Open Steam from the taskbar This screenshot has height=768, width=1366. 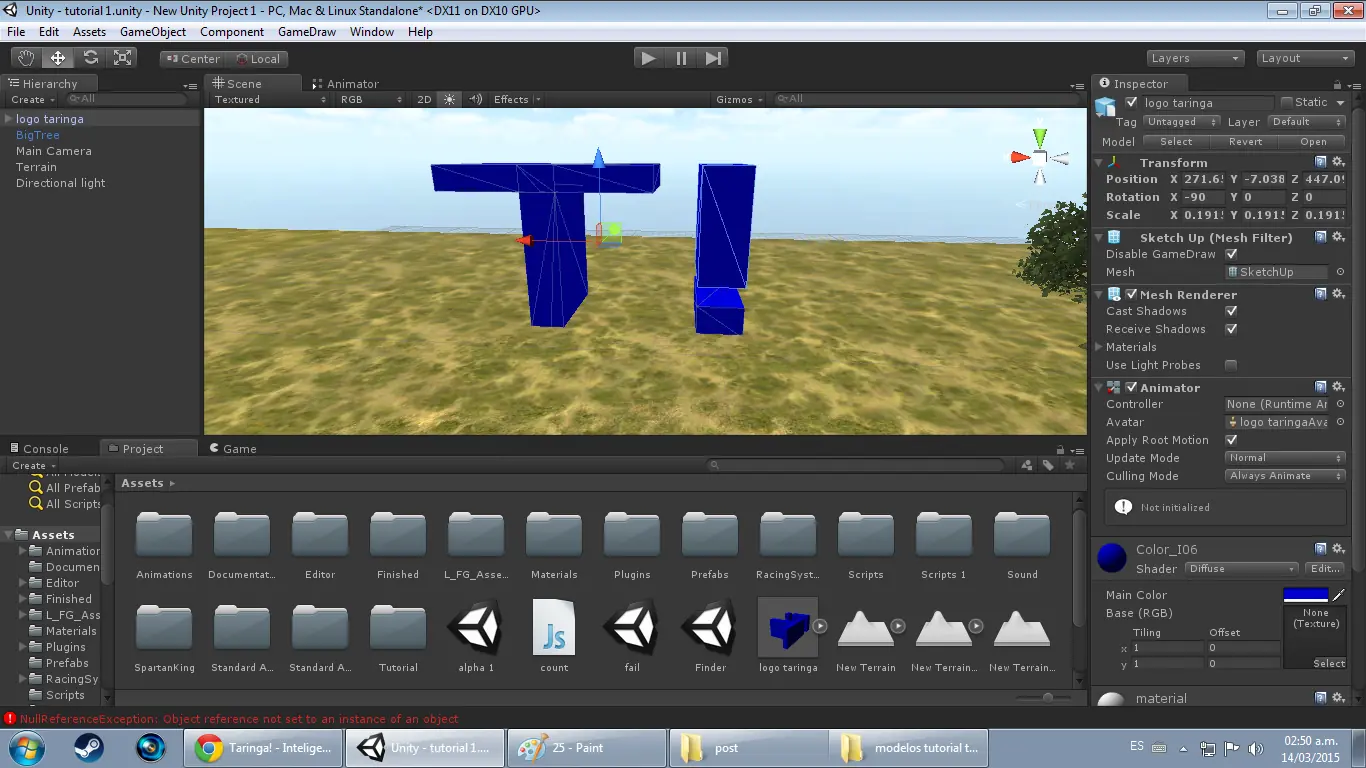(x=89, y=747)
